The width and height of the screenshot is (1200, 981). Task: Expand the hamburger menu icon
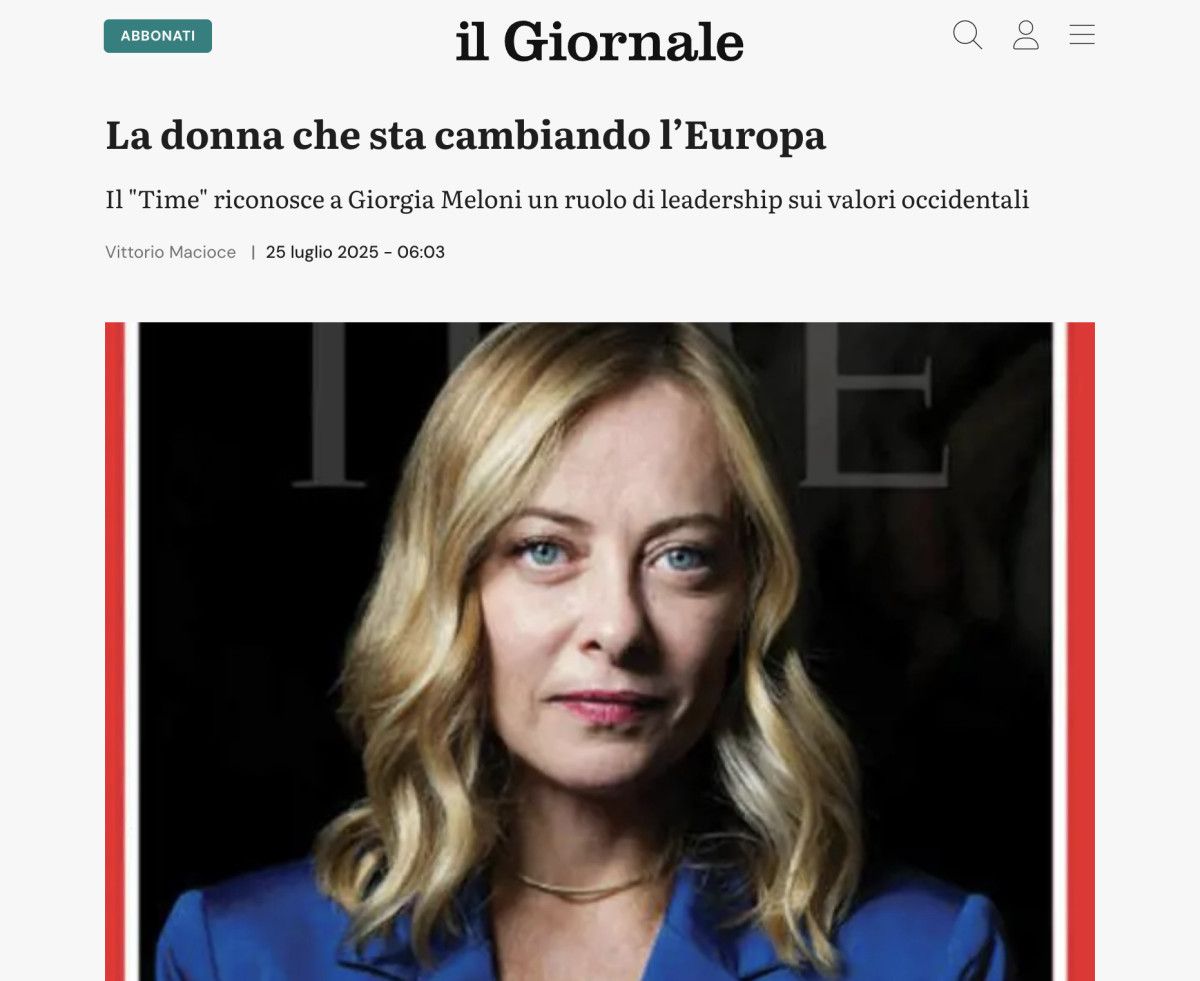pos(1082,35)
